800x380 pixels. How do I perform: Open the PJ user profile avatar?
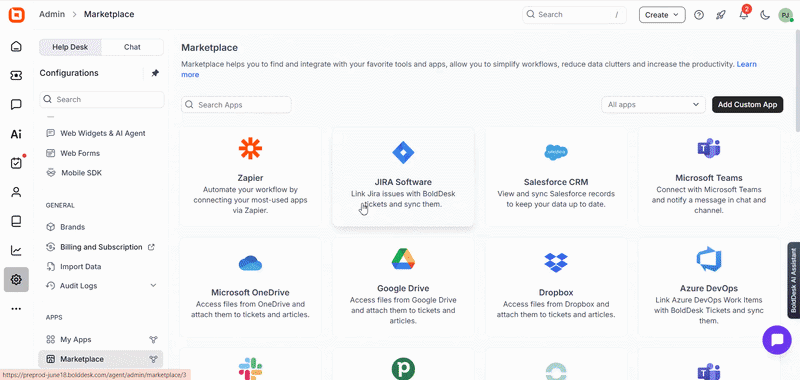[x=785, y=15]
